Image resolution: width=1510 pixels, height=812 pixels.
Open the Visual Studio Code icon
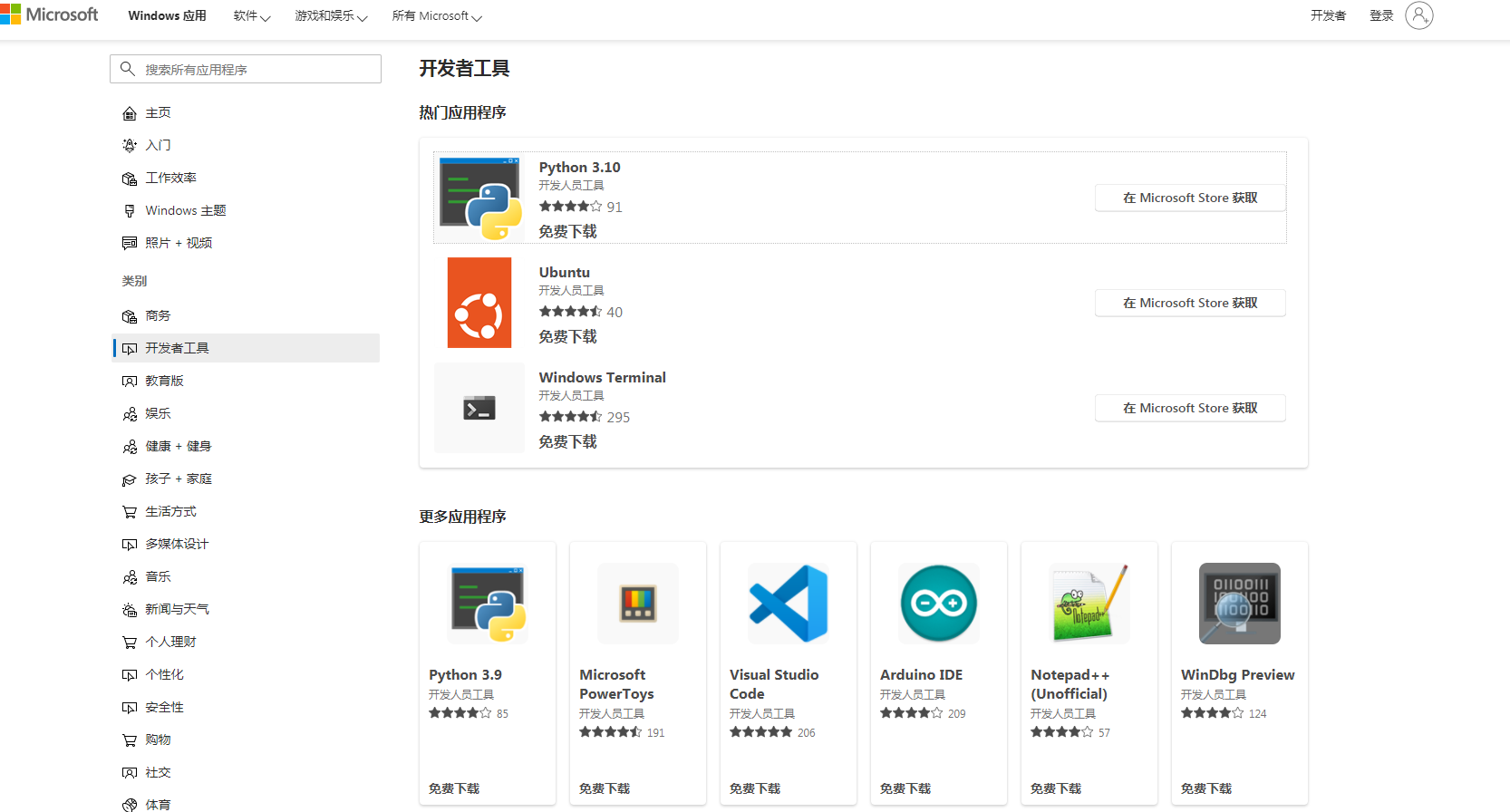[789, 604]
